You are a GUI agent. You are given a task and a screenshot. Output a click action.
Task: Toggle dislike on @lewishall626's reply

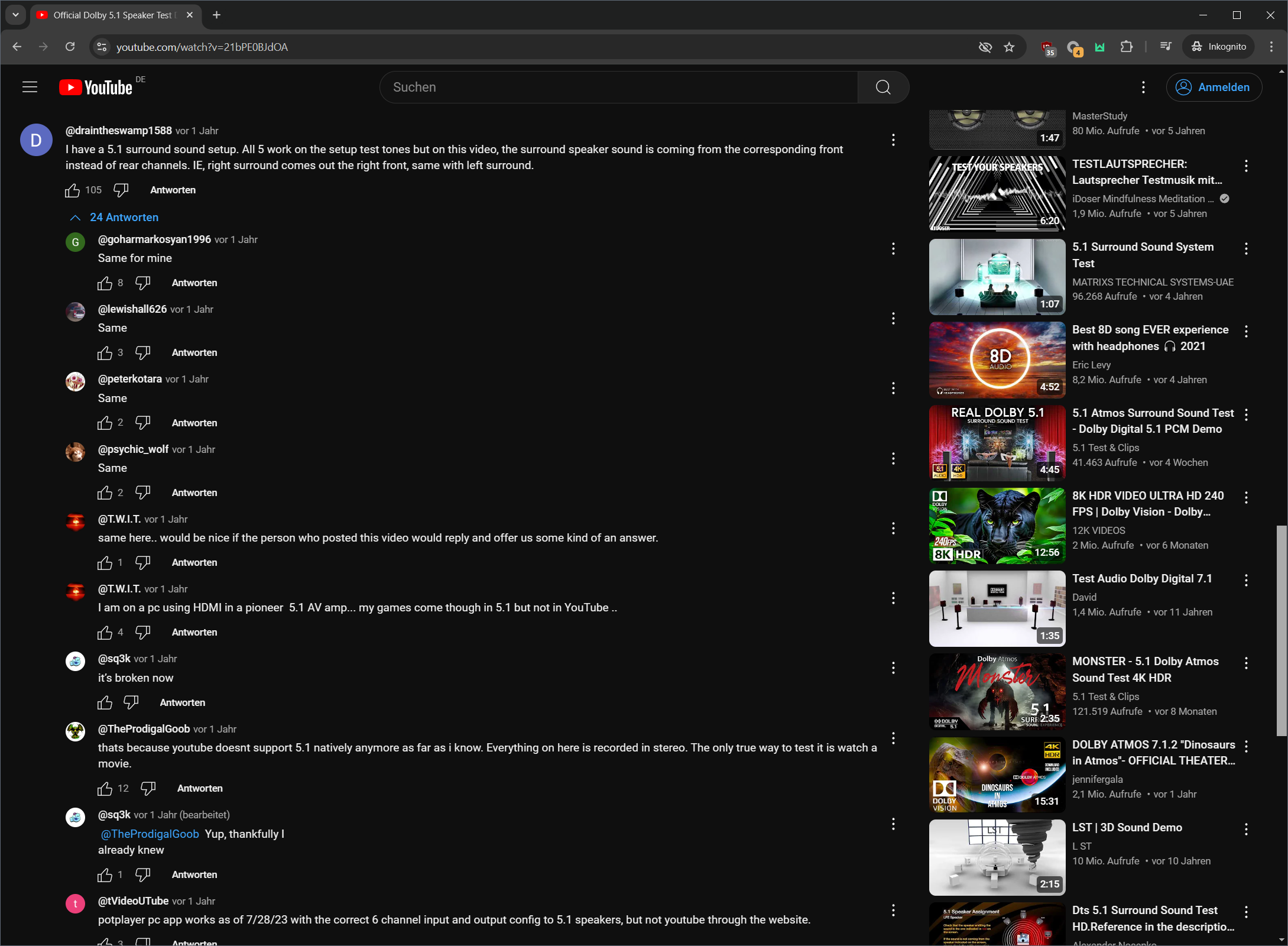142,353
